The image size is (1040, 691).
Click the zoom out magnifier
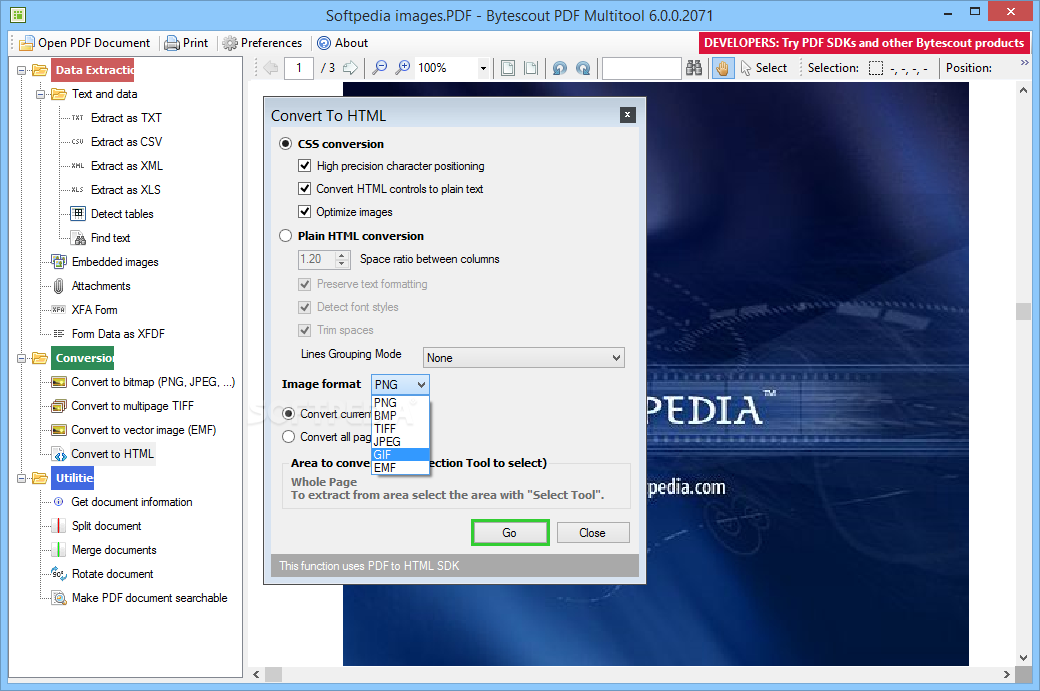click(x=379, y=68)
